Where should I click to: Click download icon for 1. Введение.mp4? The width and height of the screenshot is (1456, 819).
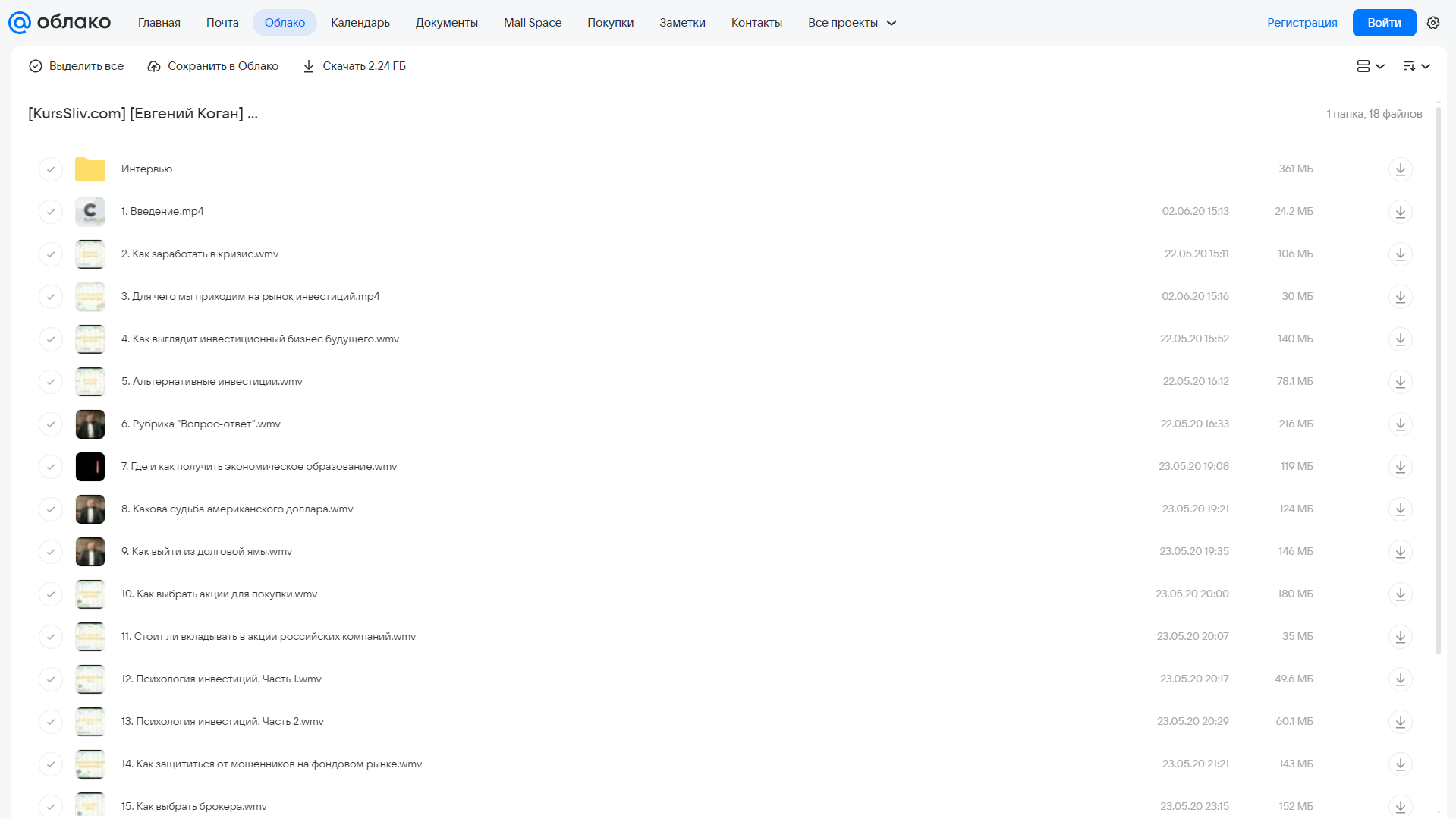tap(1400, 211)
